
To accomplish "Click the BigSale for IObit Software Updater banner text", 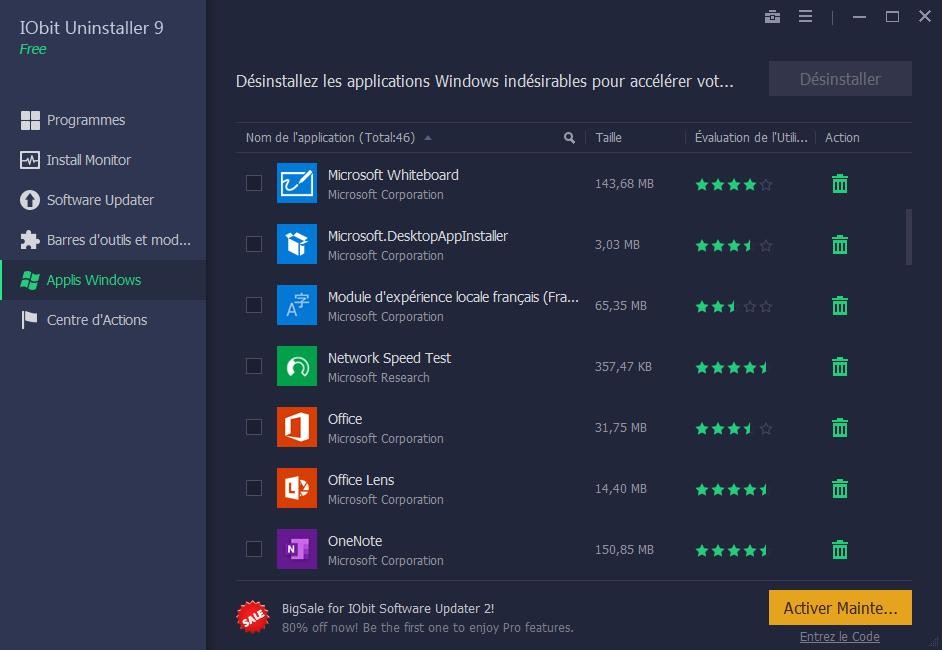I will pos(387,609).
